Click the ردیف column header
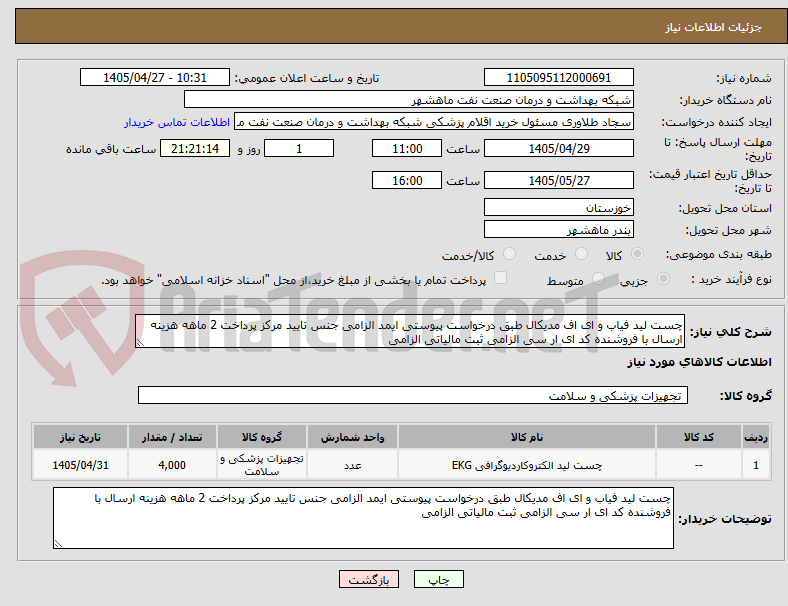 point(755,437)
